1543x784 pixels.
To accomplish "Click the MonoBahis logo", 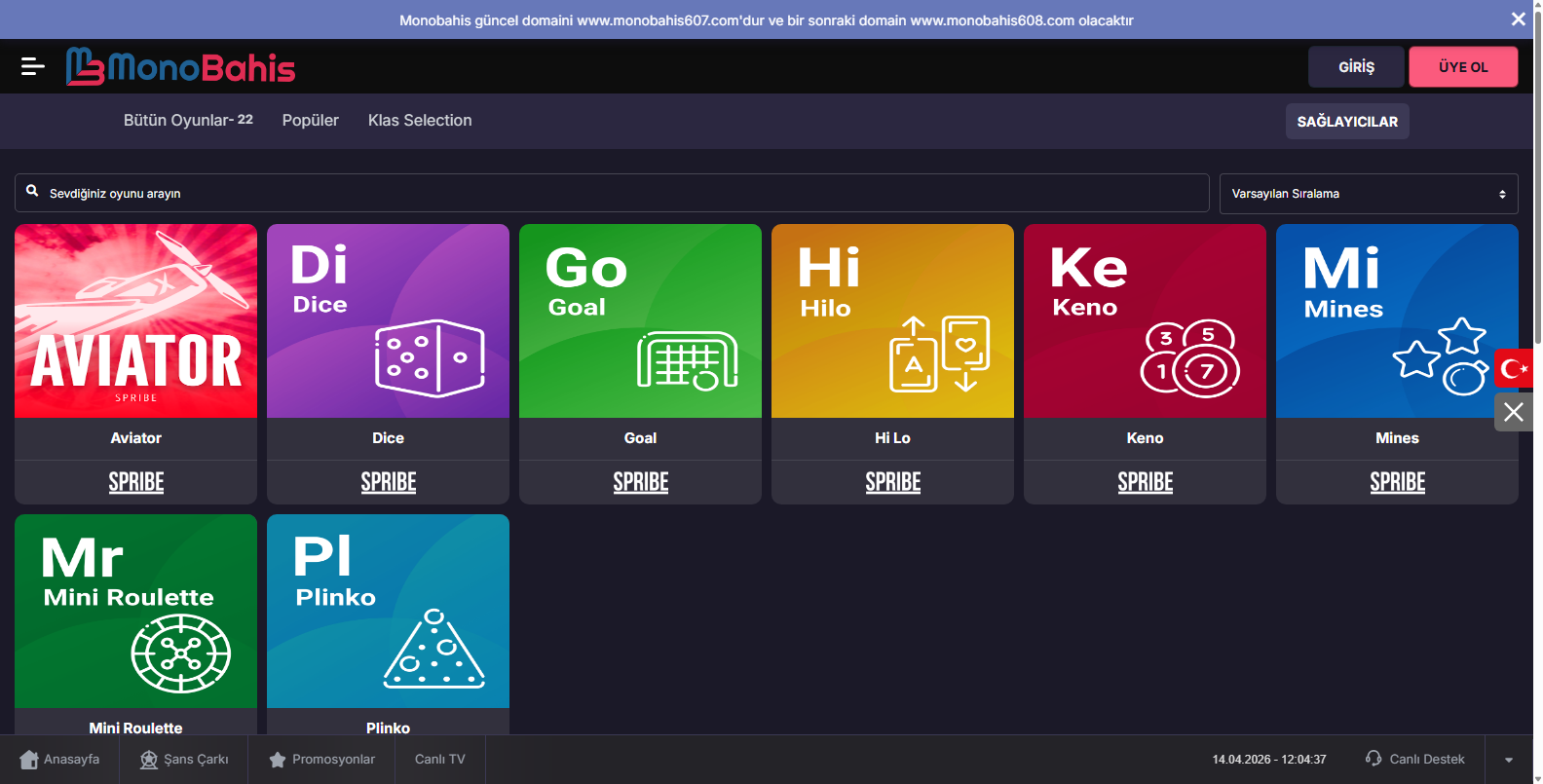I will click(x=180, y=66).
